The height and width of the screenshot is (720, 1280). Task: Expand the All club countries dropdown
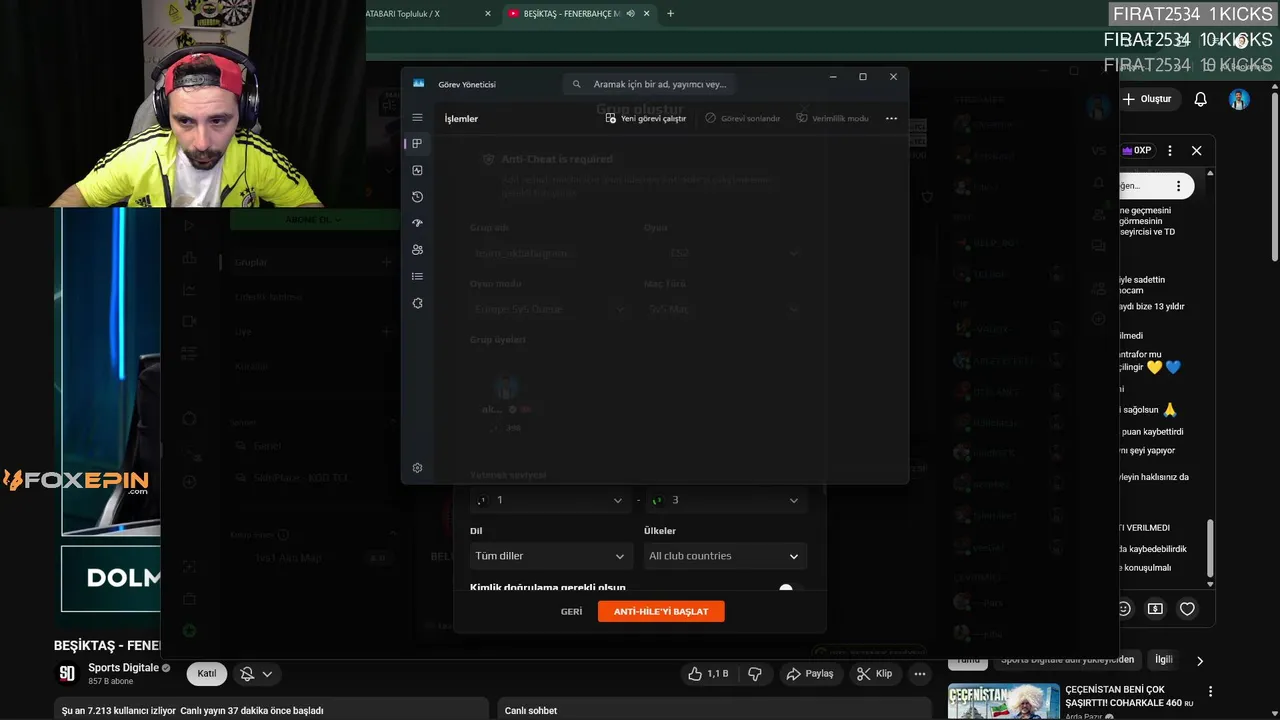pyautogui.click(x=725, y=556)
